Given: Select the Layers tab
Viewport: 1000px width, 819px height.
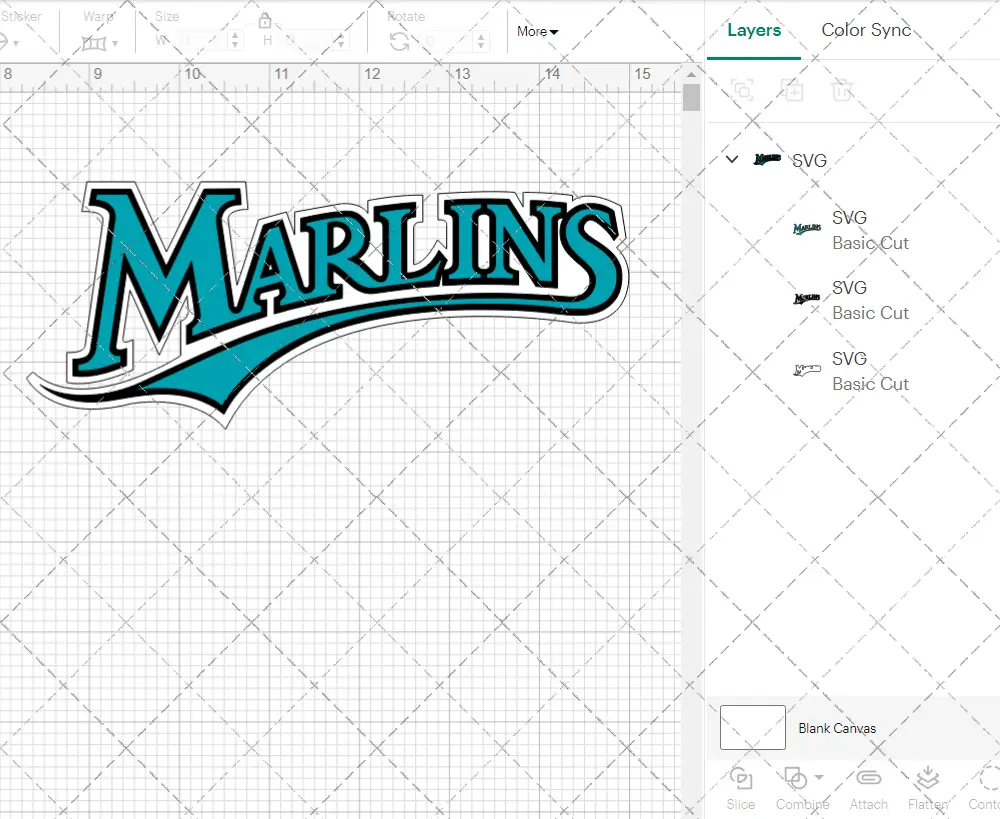Looking at the screenshot, I should pyautogui.click(x=754, y=30).
